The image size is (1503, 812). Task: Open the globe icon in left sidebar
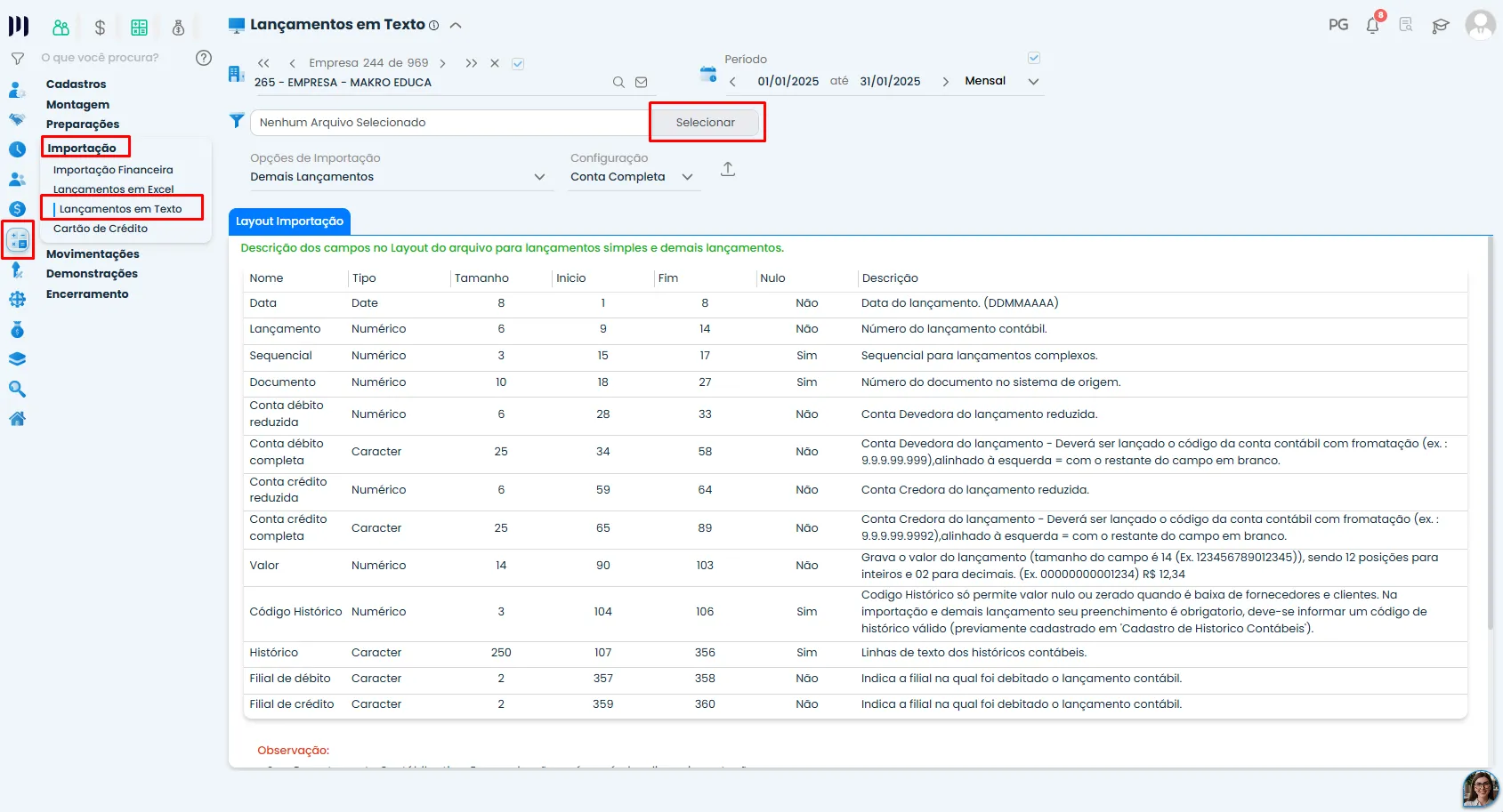[x=17, y=300]
